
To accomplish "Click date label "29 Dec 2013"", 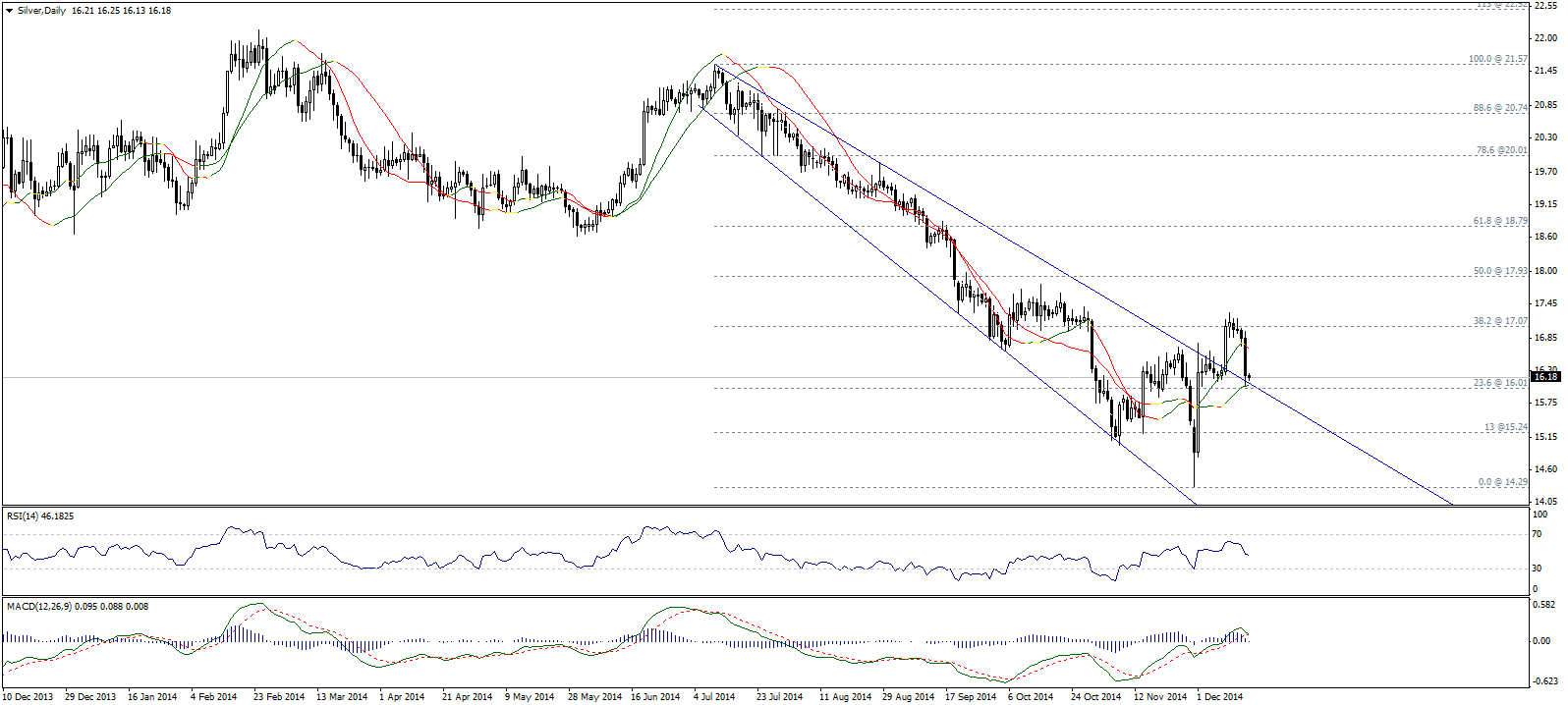I will pyautogui.click(x=90, y=697).
